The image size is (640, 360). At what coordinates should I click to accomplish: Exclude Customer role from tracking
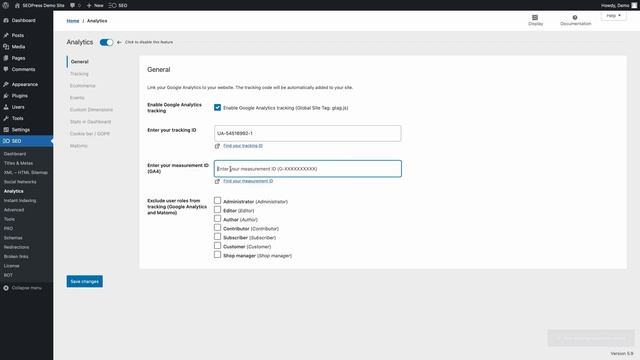217,245
